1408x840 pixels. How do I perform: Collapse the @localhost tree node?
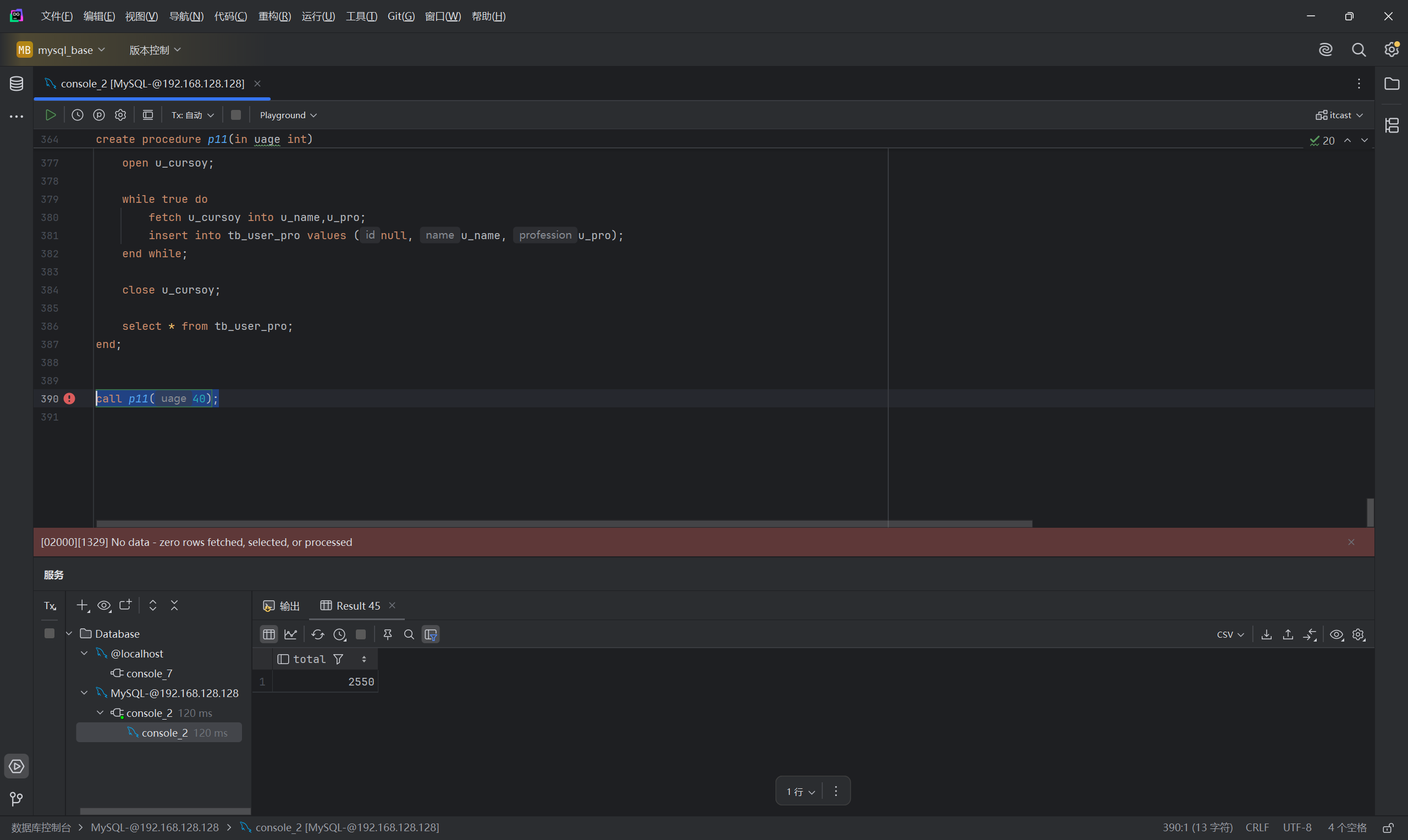[84, 653]
